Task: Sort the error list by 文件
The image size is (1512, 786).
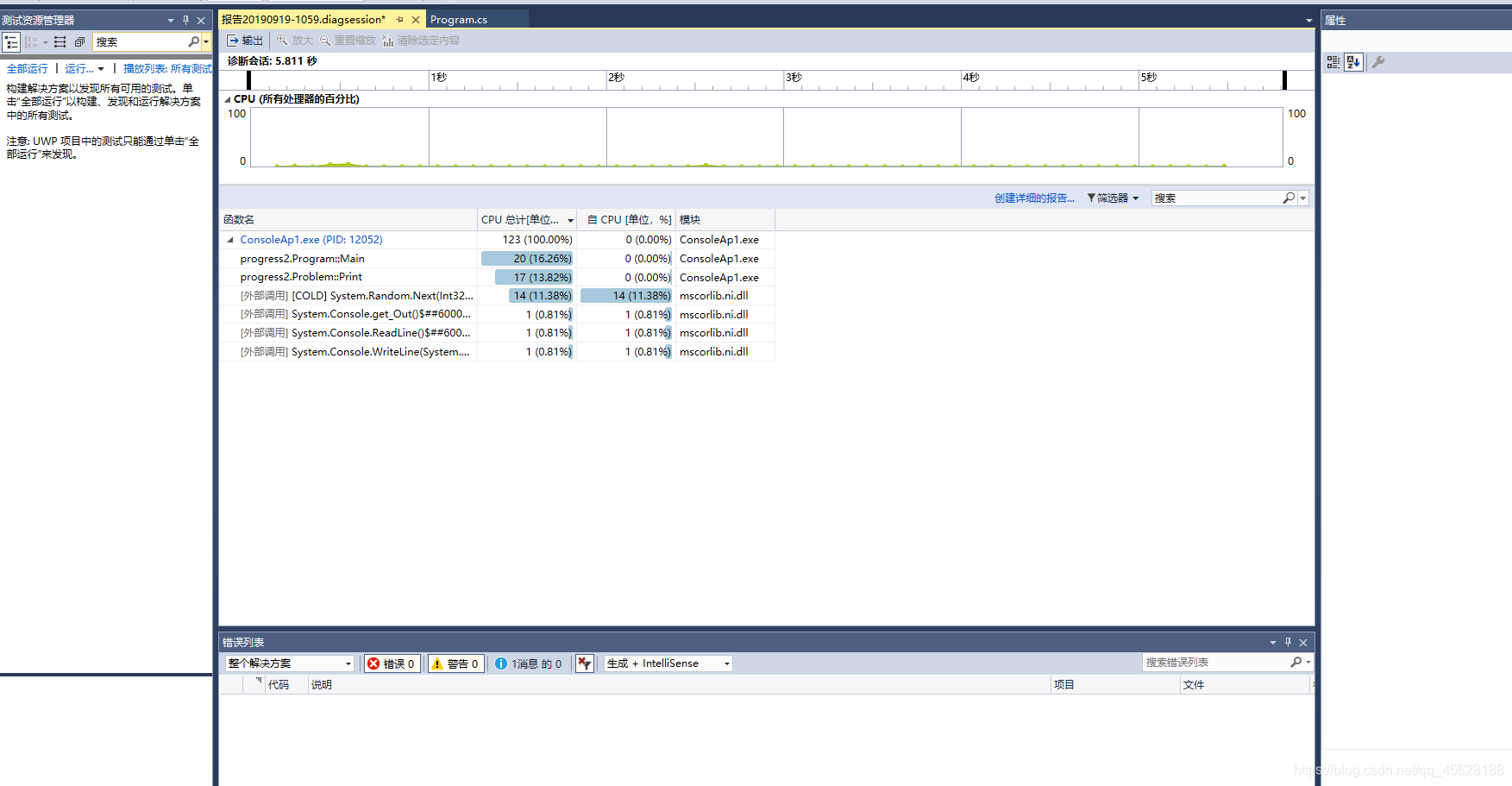Action: 1245,684
